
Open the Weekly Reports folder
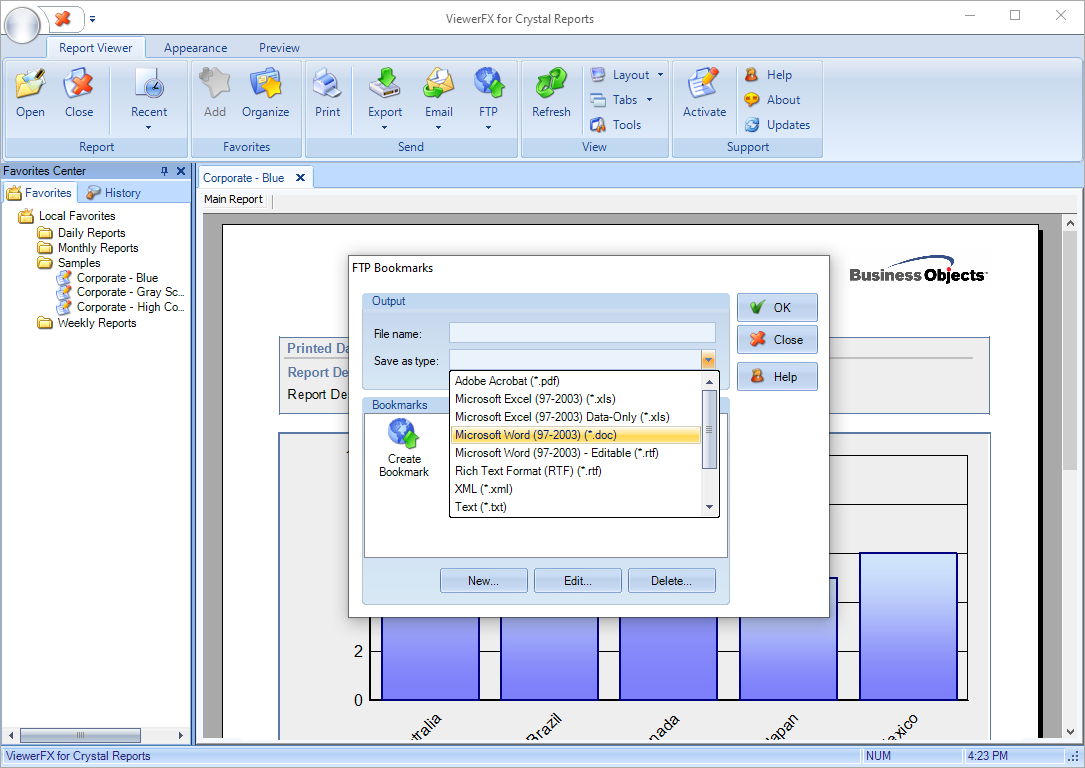[87, 323]
